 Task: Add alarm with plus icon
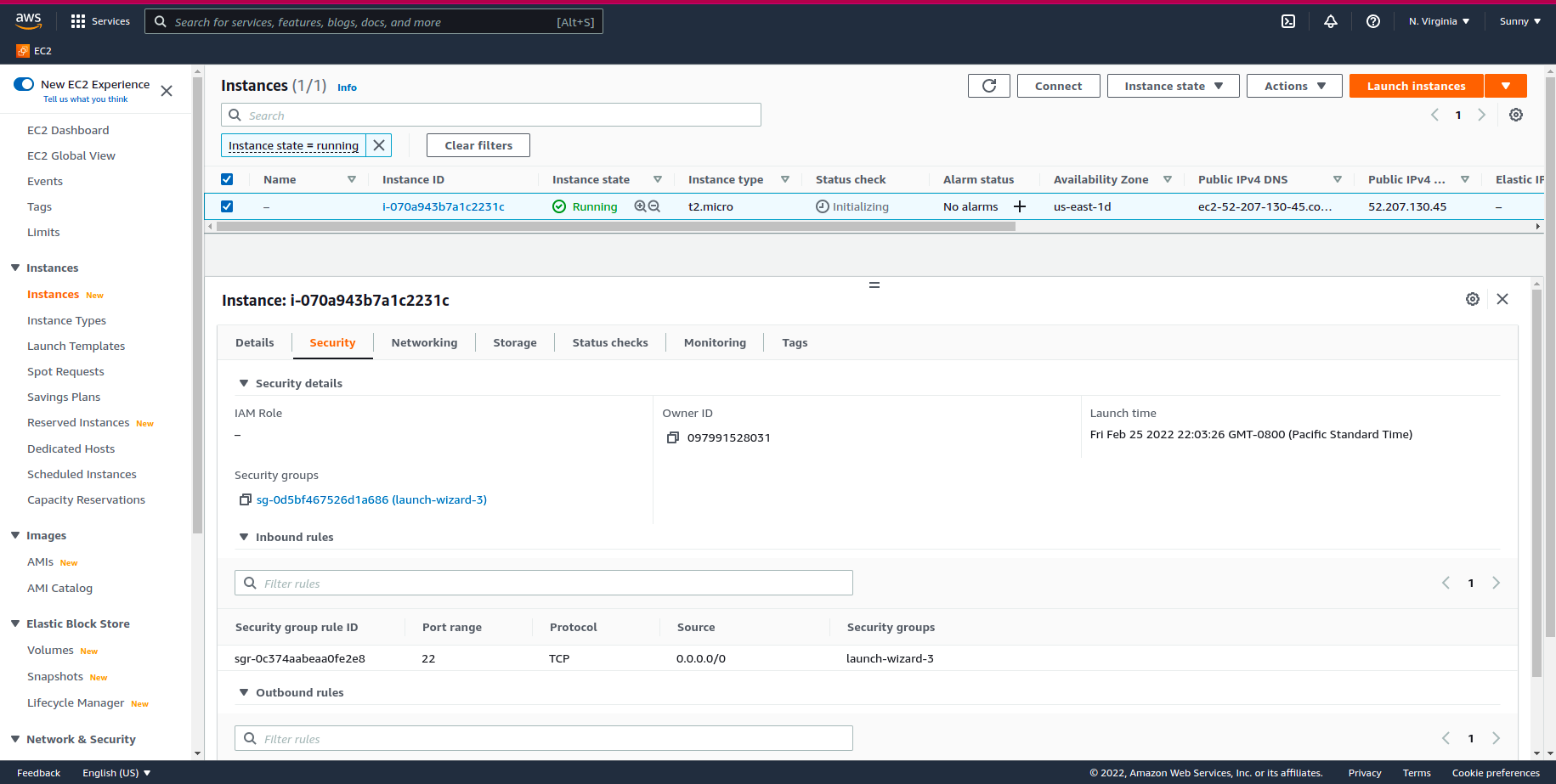click(x=1020, y=206)
